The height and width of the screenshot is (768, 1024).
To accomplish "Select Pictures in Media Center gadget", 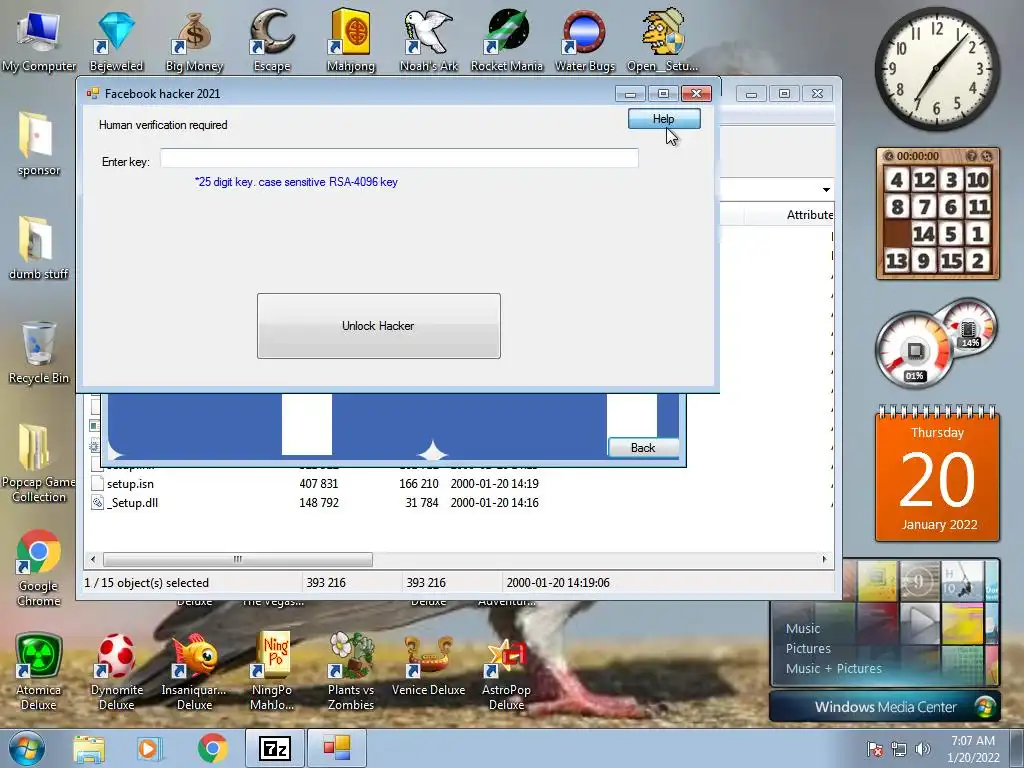I will coord(808,648).
